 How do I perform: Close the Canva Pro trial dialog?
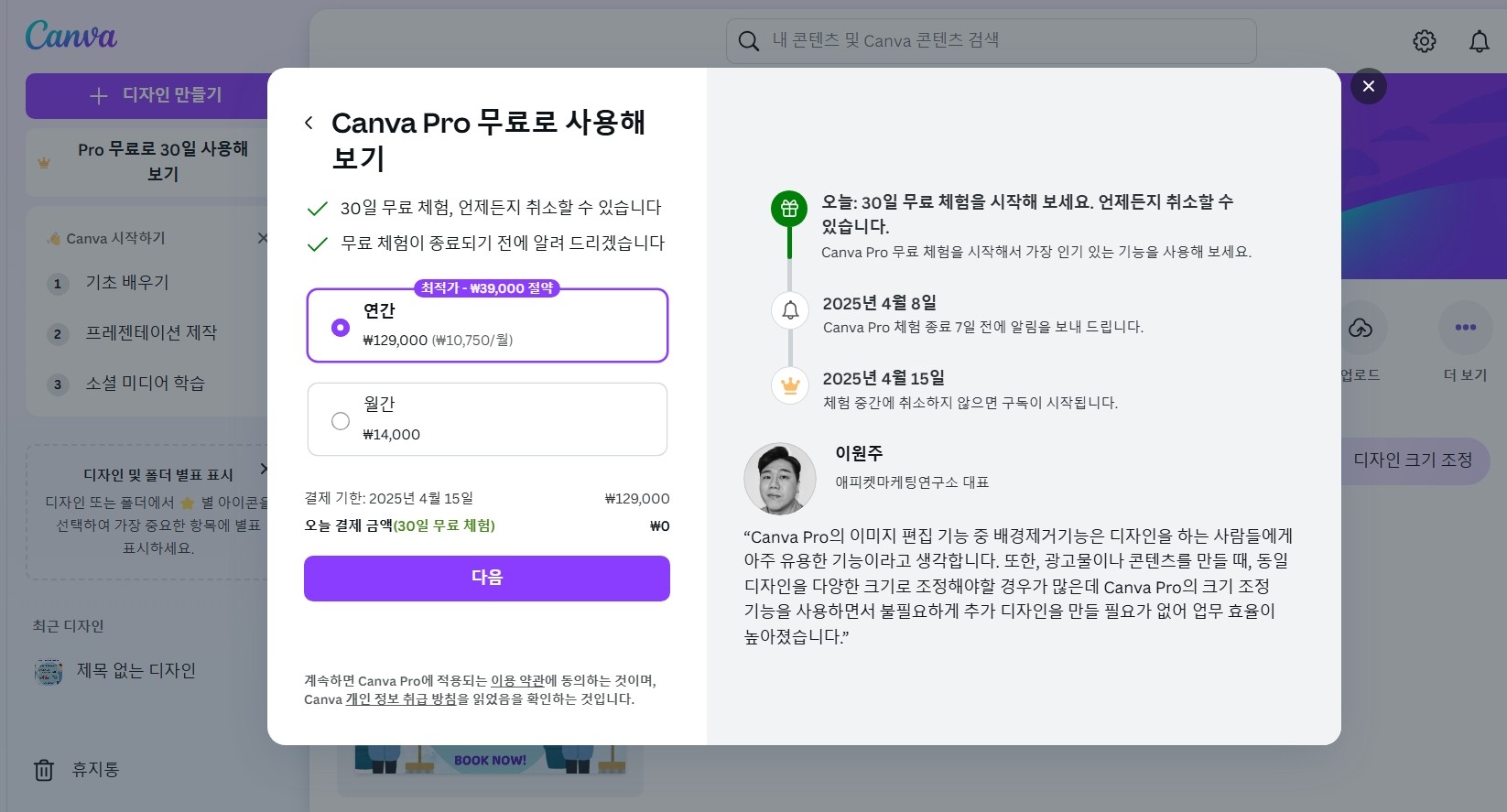tap(1368, 86)
